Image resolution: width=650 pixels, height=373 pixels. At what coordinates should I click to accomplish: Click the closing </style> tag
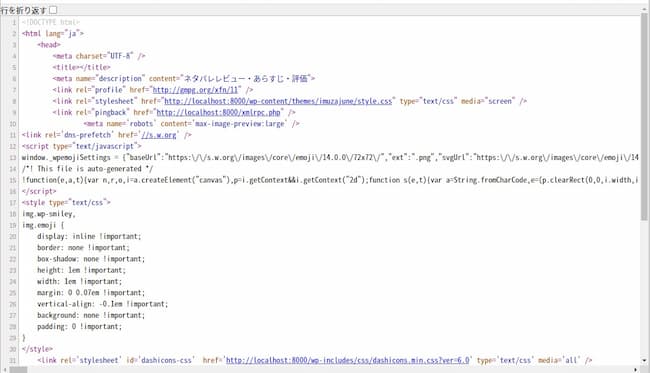tap(37, 349)
